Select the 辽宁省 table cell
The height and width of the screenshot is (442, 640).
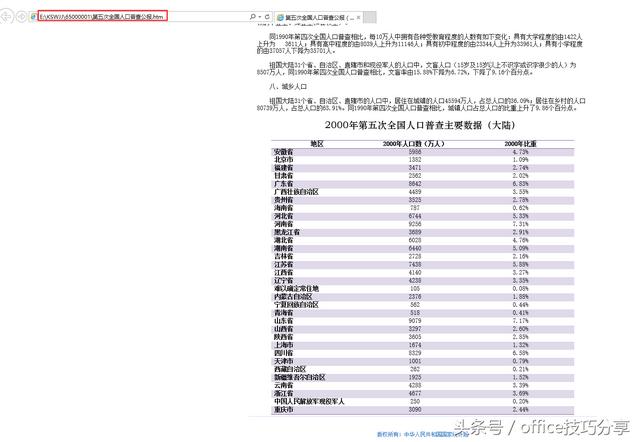[283, 281]
